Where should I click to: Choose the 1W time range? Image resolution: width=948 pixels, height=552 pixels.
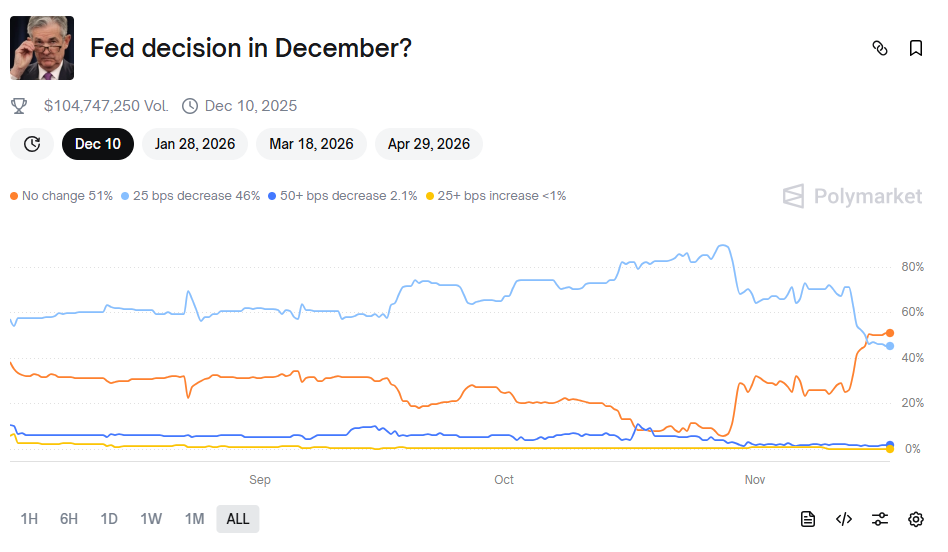(x=151, y=519)
